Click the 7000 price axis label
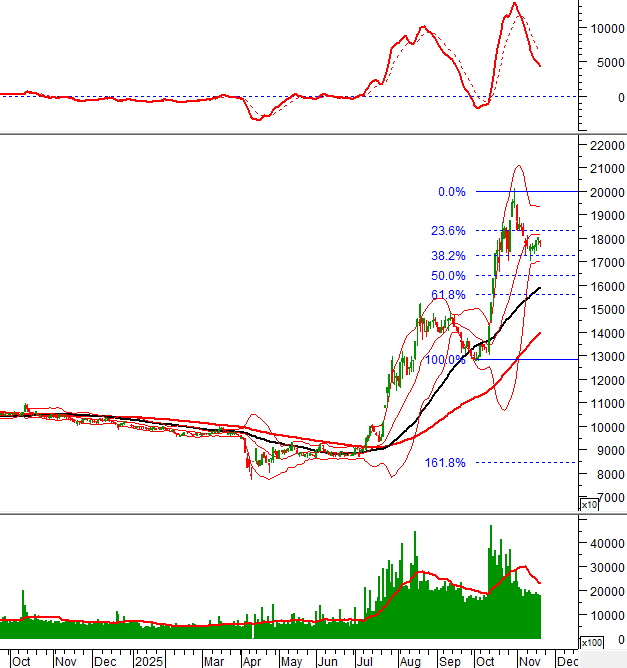627x668 pixels. pos(607,497)
